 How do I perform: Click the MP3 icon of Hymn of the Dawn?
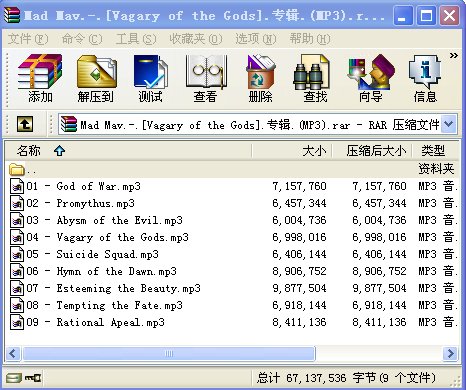coord(17,271)
